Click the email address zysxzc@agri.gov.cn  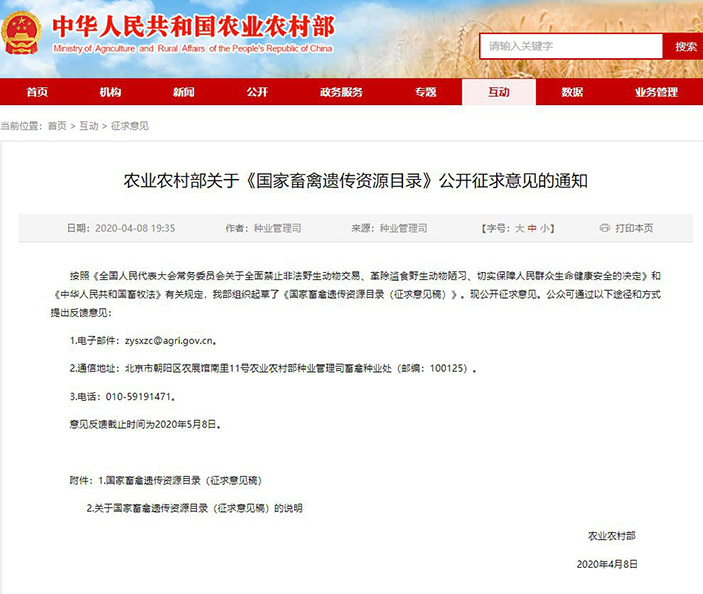(169, 341)
